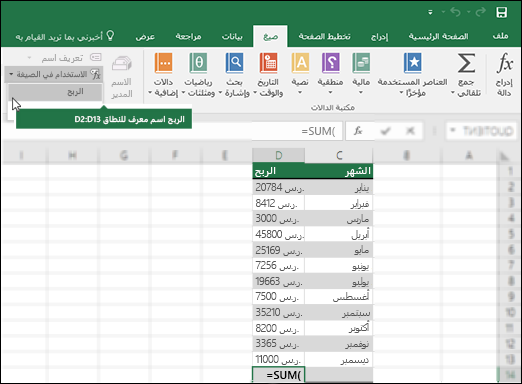Select the cell with 20784 ر.س.
The width and height of the screenshot is (522, 384).
pyautogui.click(x=279, y=187)
